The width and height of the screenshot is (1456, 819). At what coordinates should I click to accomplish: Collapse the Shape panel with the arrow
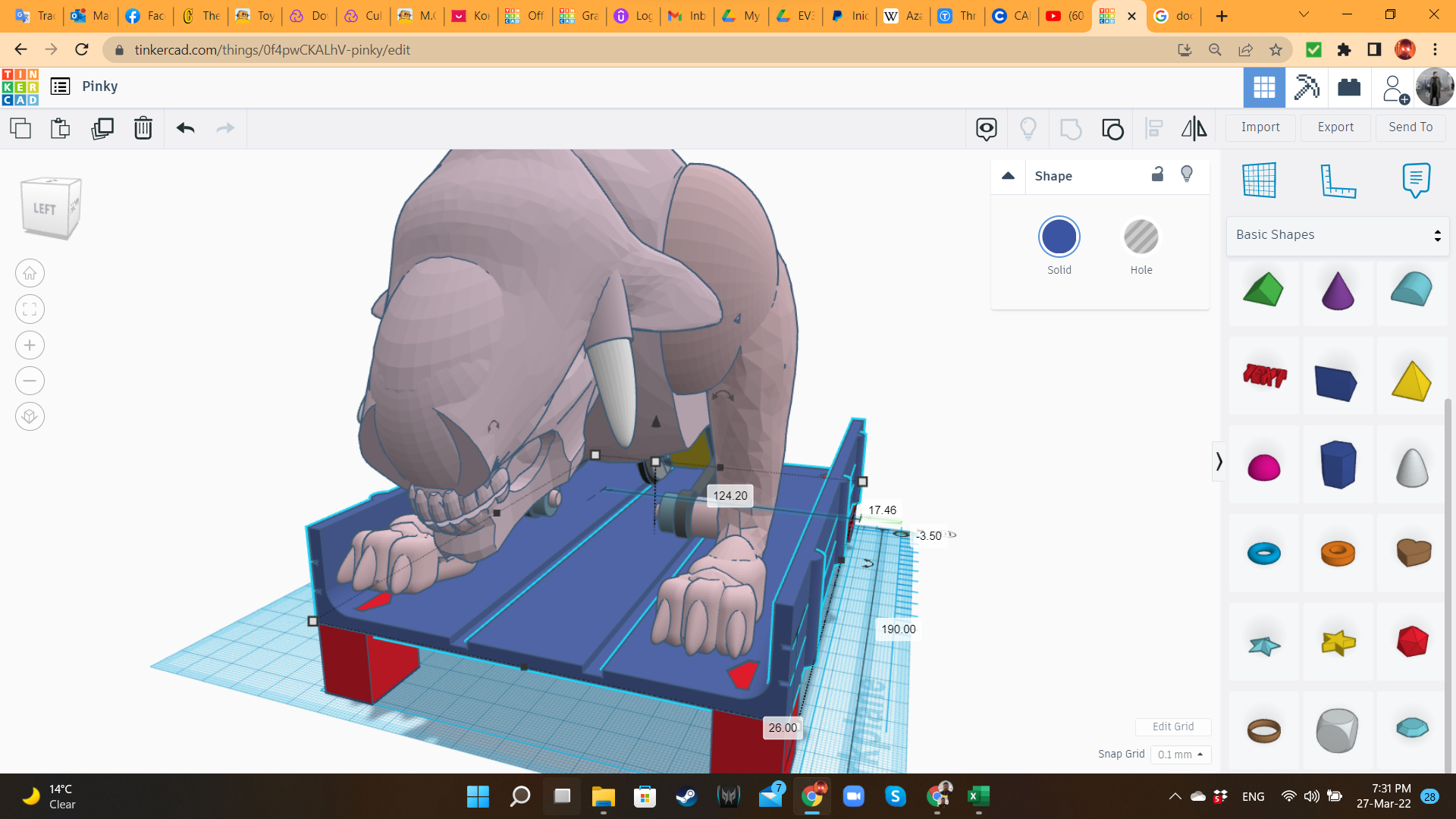click(x=1008, y=176)
